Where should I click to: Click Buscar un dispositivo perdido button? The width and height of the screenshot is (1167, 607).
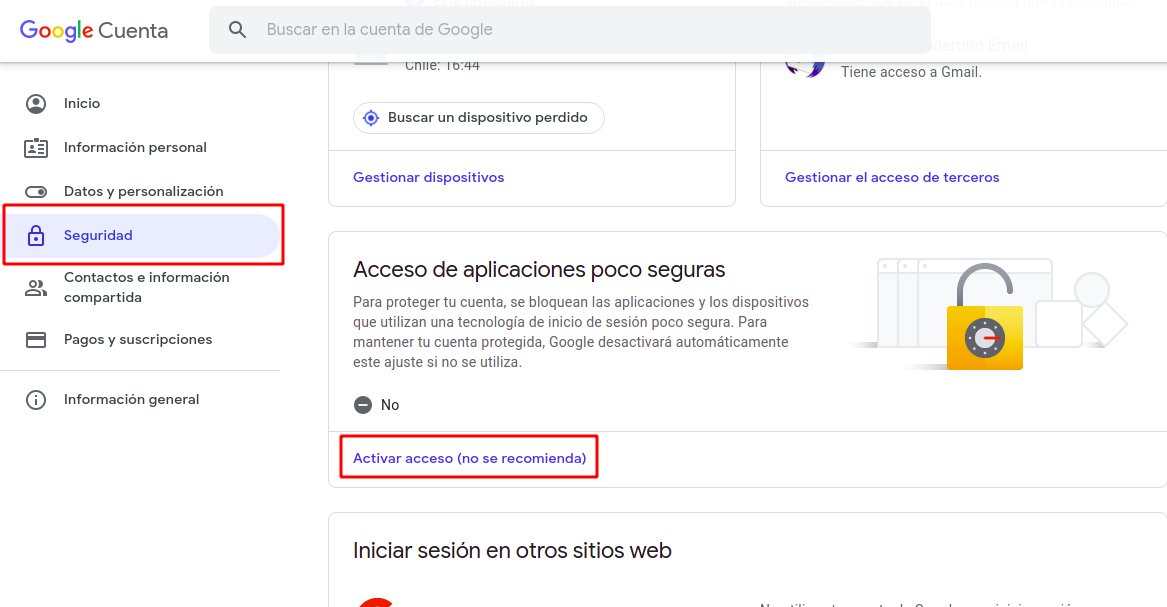pos(479,118)
